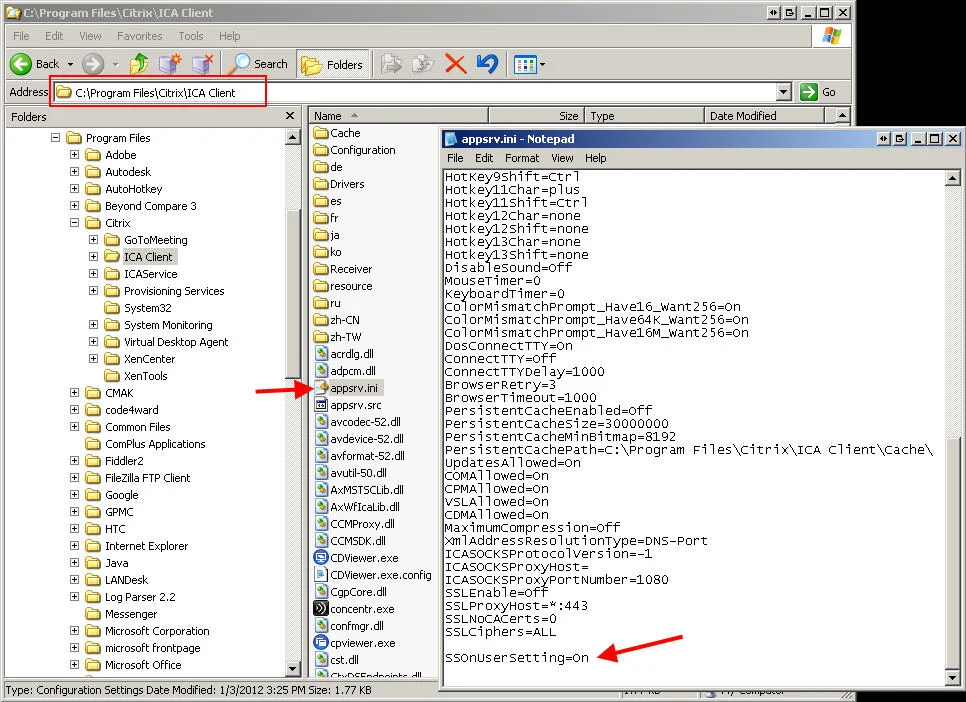Click the green Back arrow icon
The width and height of the screenshot is (966, 702).
tap(21, 63)
